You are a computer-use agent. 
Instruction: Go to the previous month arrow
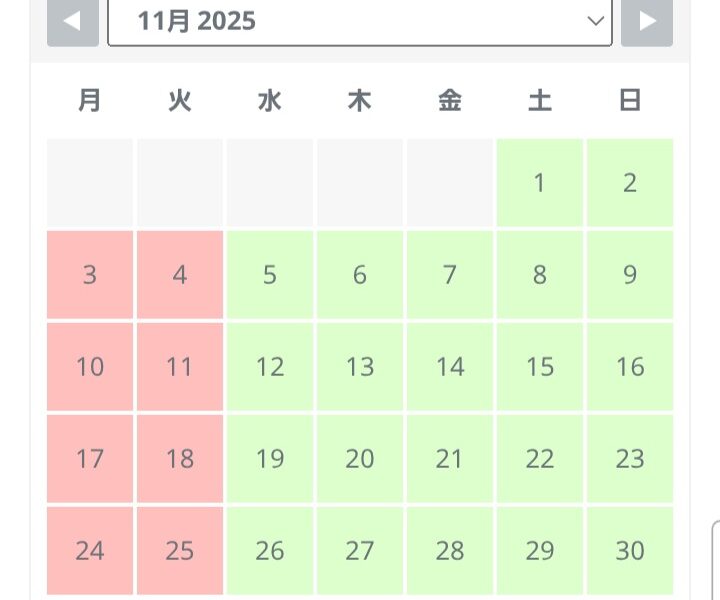click(73, 21)
